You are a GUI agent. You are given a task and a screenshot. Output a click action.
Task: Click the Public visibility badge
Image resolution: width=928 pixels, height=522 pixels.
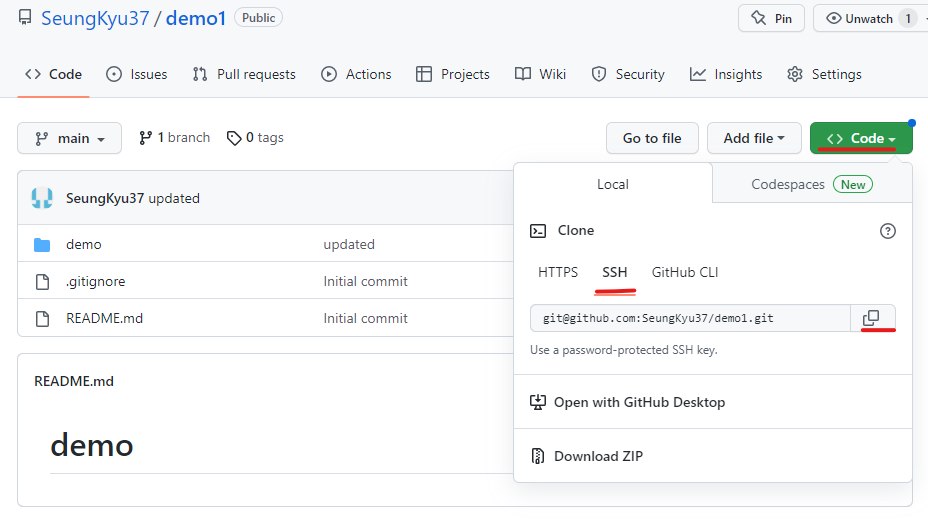pyautogui.click(x=259, y=18)
